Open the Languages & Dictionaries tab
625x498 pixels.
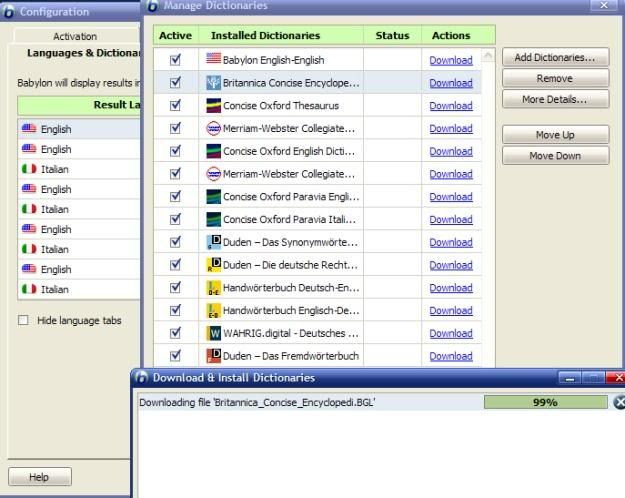84,53
